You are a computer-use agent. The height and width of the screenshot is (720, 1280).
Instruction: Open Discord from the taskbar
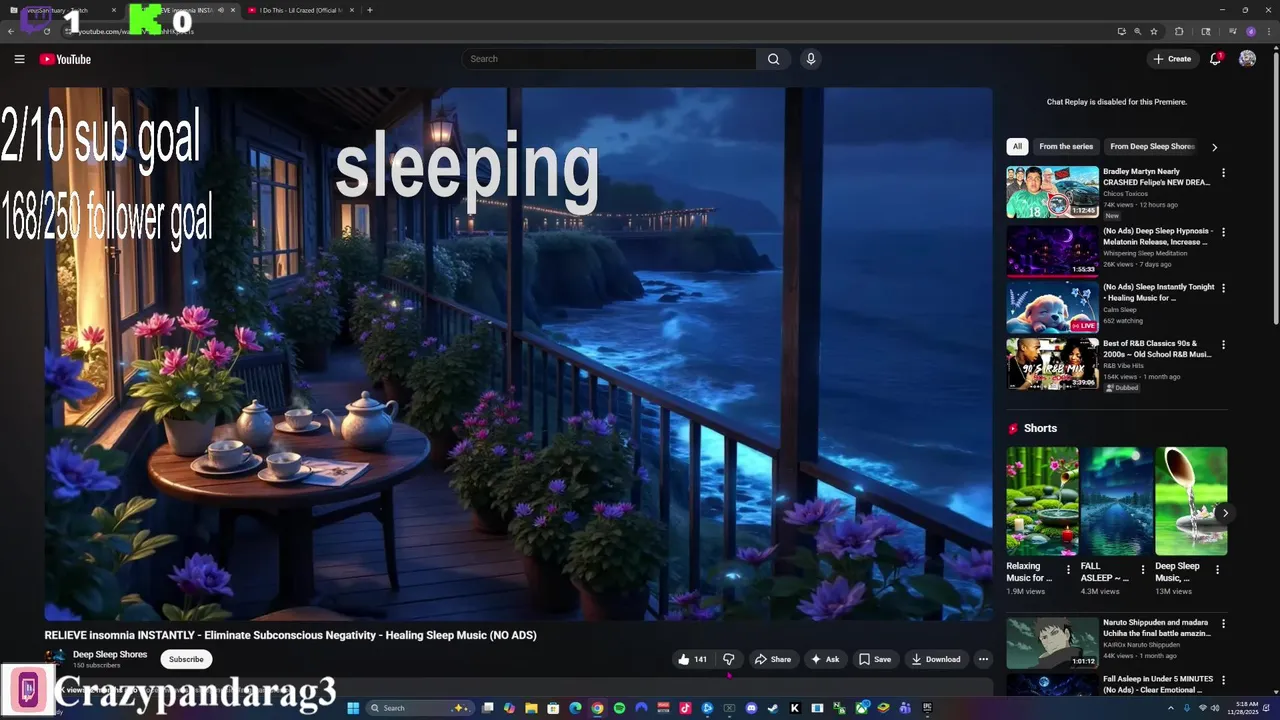tap(751, 708)
